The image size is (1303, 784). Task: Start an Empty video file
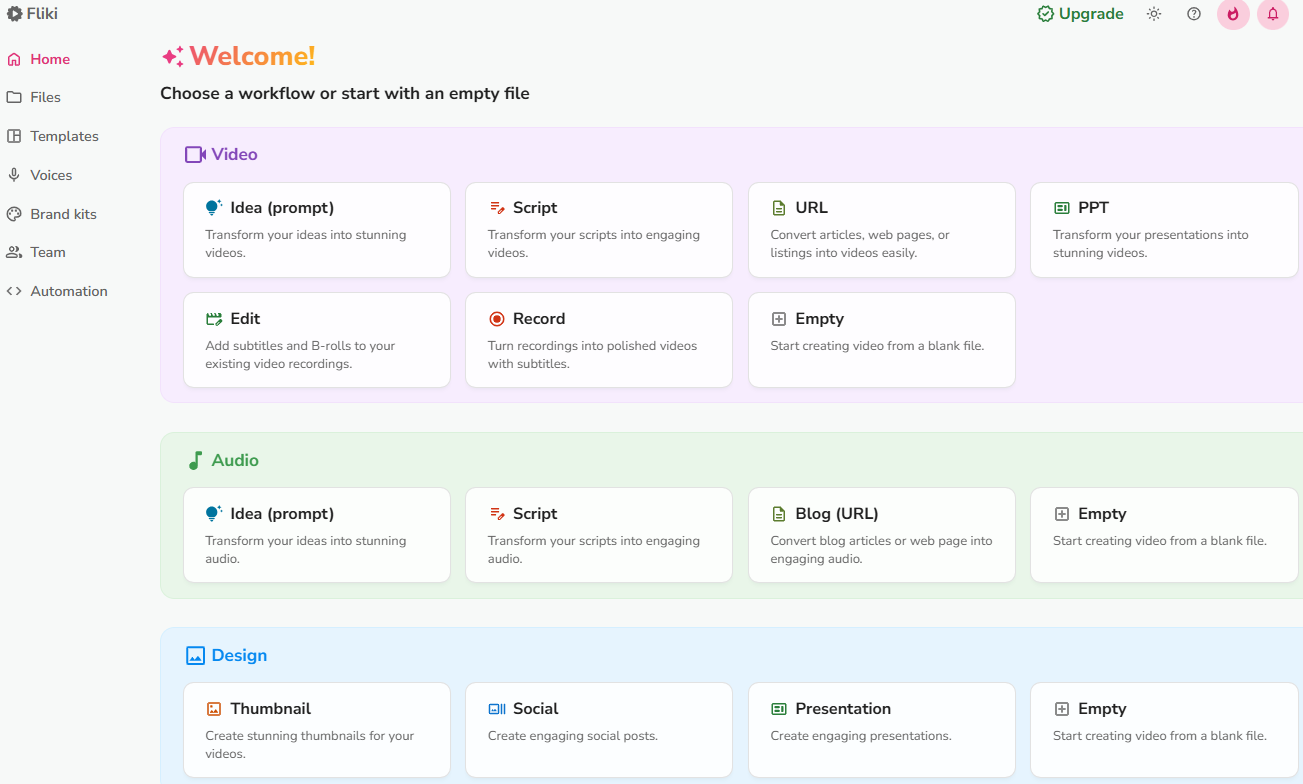(x=881, y=340)
